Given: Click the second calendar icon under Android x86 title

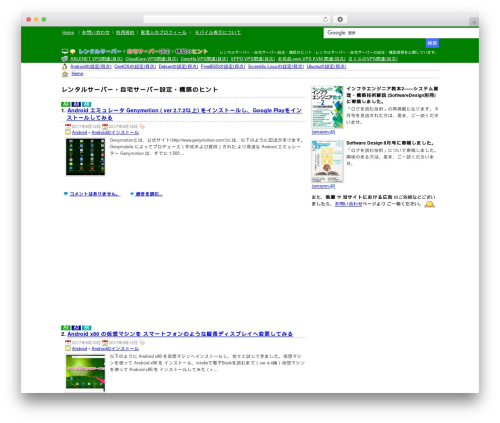Looking at the screenshot, I should pos(105,343).
